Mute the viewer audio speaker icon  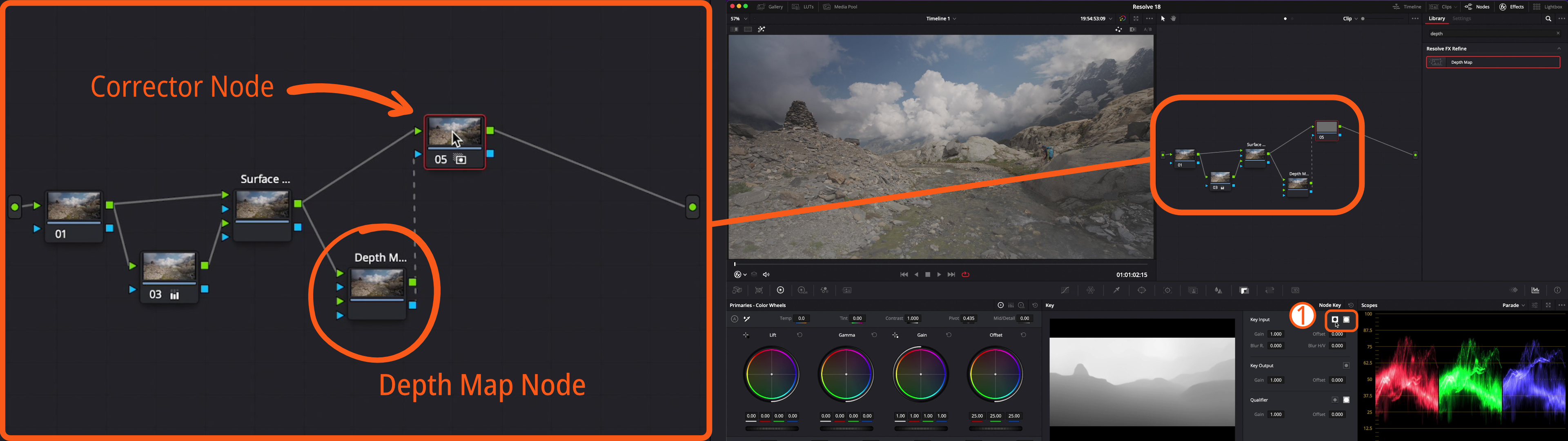click(766, 275)
